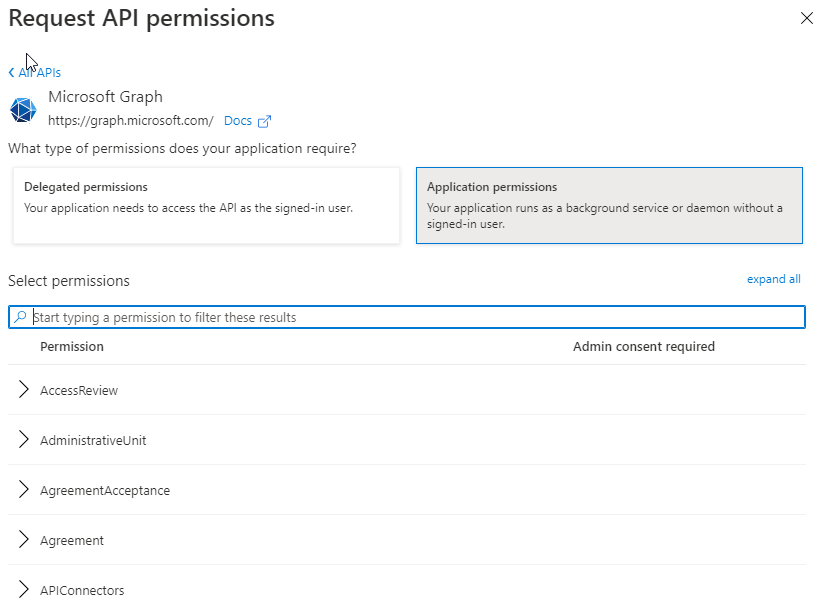Click inside the permission filter search field
819x611 pixels.
pos(300,316)
